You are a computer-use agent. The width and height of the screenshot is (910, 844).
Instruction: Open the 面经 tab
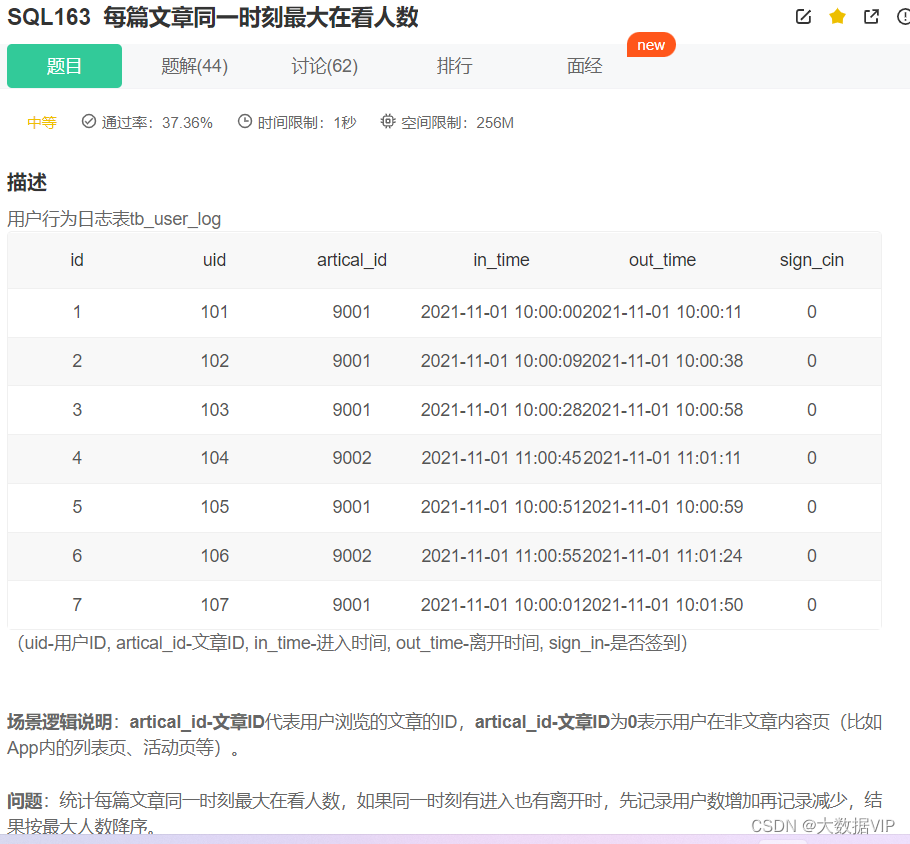584,66
